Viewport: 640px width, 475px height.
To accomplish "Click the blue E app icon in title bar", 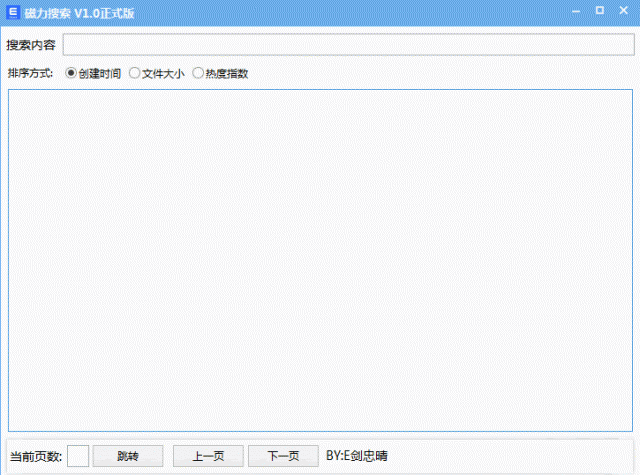I will (x=12, y=11).
